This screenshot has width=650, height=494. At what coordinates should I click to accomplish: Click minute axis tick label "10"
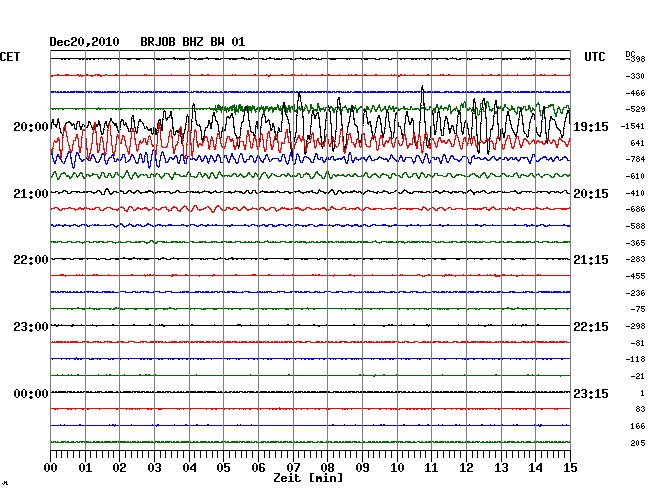click(397, 468)
